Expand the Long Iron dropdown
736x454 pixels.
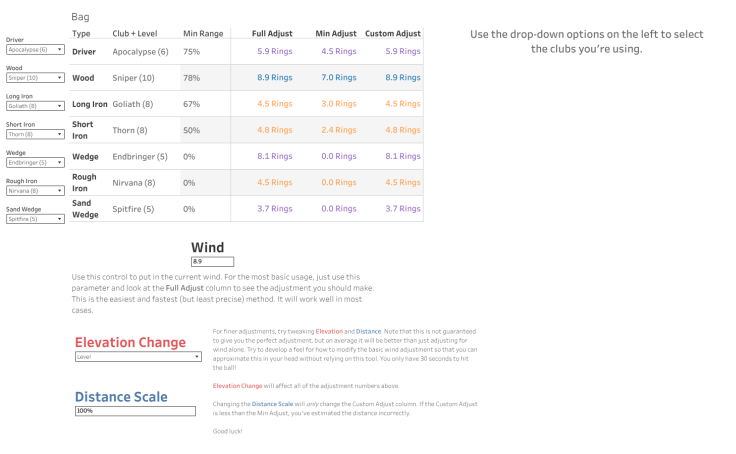35,105
